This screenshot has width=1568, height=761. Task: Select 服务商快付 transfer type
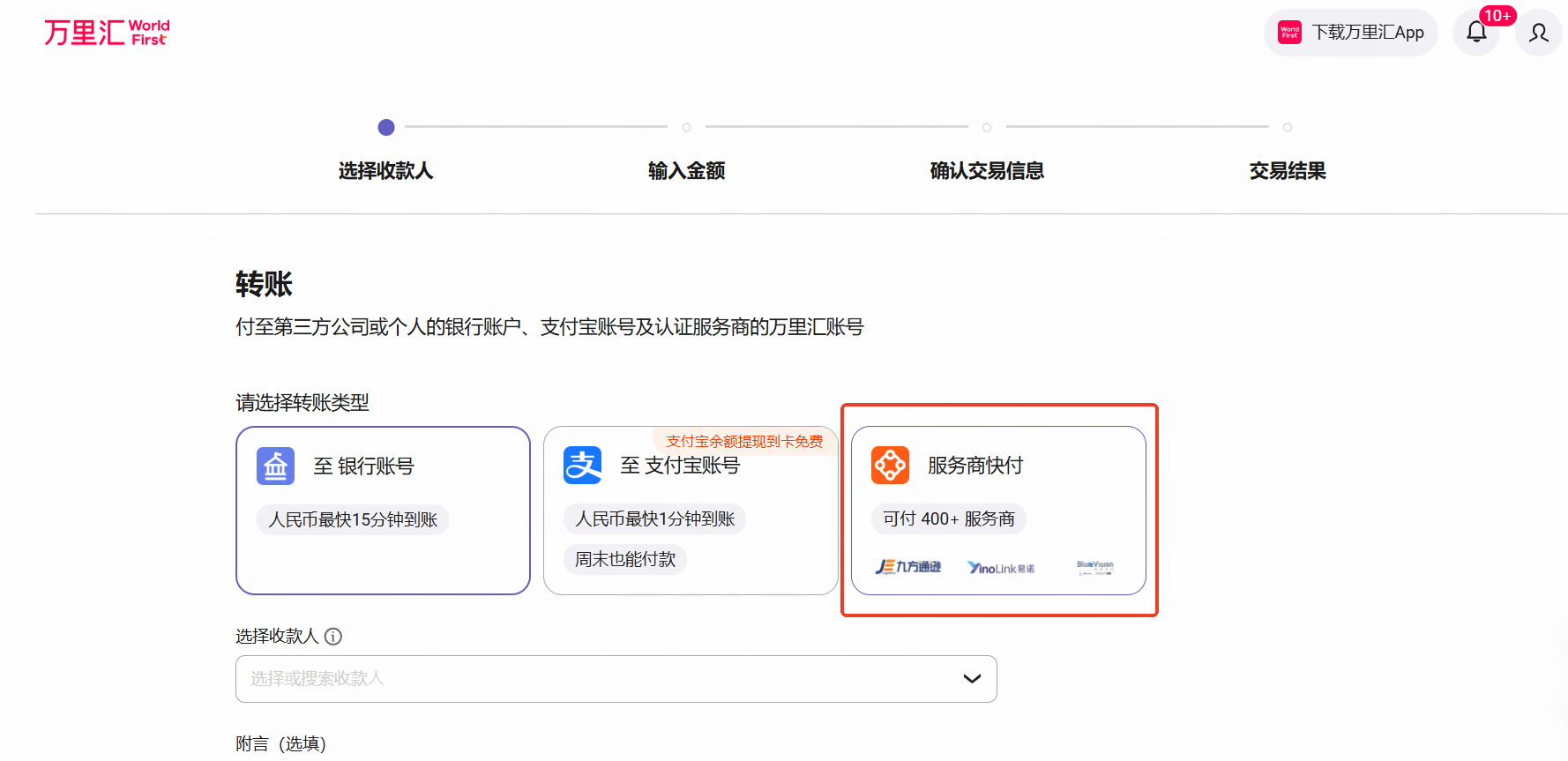coord(997,510)
